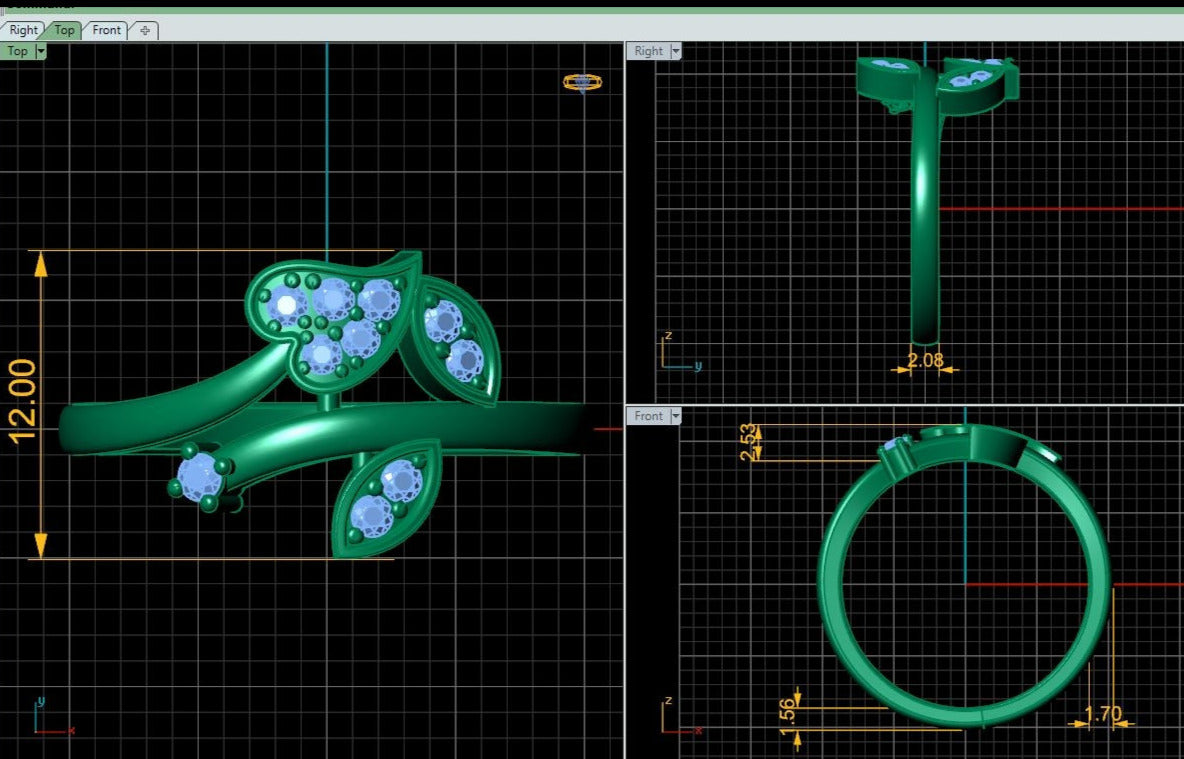The height and width of the screenshot is (759, 1184).
Task: Expand the Front viewport dropdown arrow
Action: 676,416
